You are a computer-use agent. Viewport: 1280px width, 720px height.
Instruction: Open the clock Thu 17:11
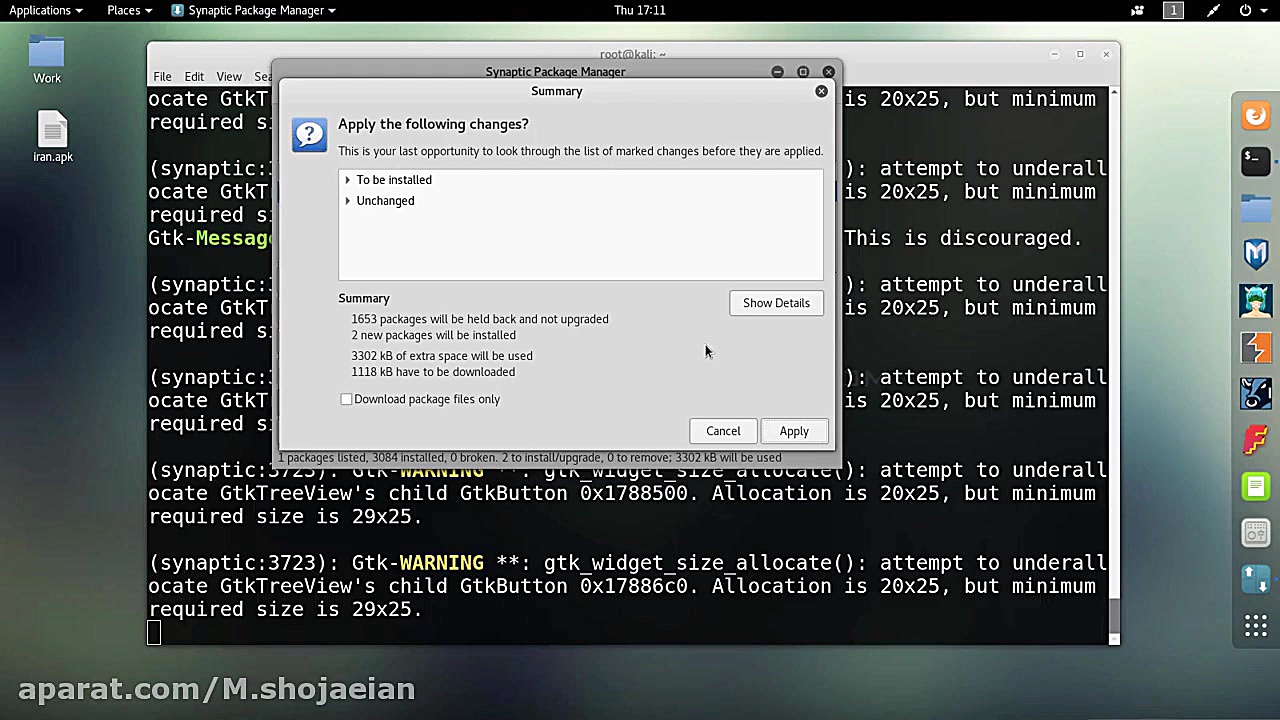[640, 10]
